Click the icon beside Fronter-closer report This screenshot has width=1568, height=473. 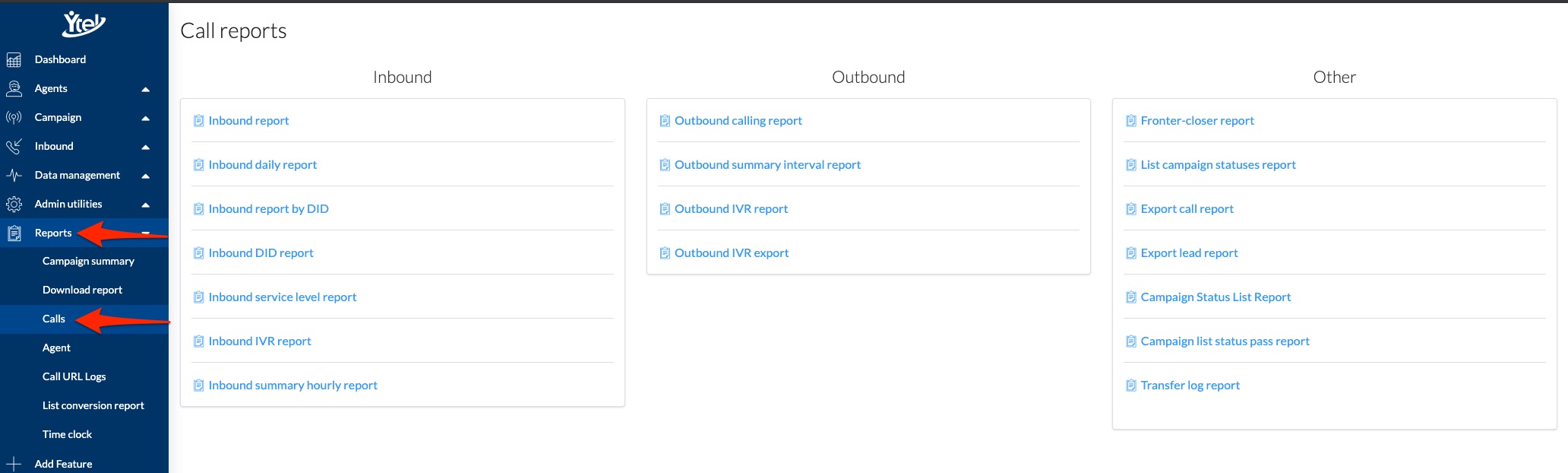click(1130, 120)
